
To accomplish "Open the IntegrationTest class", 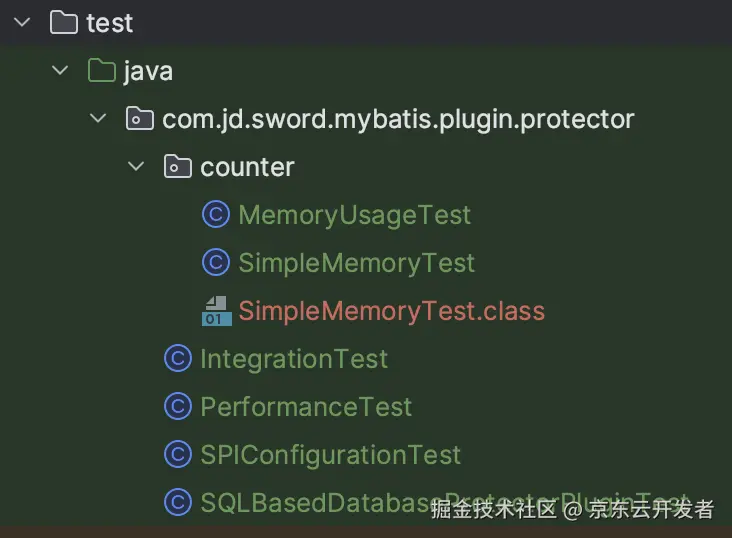I will point(294,359).
